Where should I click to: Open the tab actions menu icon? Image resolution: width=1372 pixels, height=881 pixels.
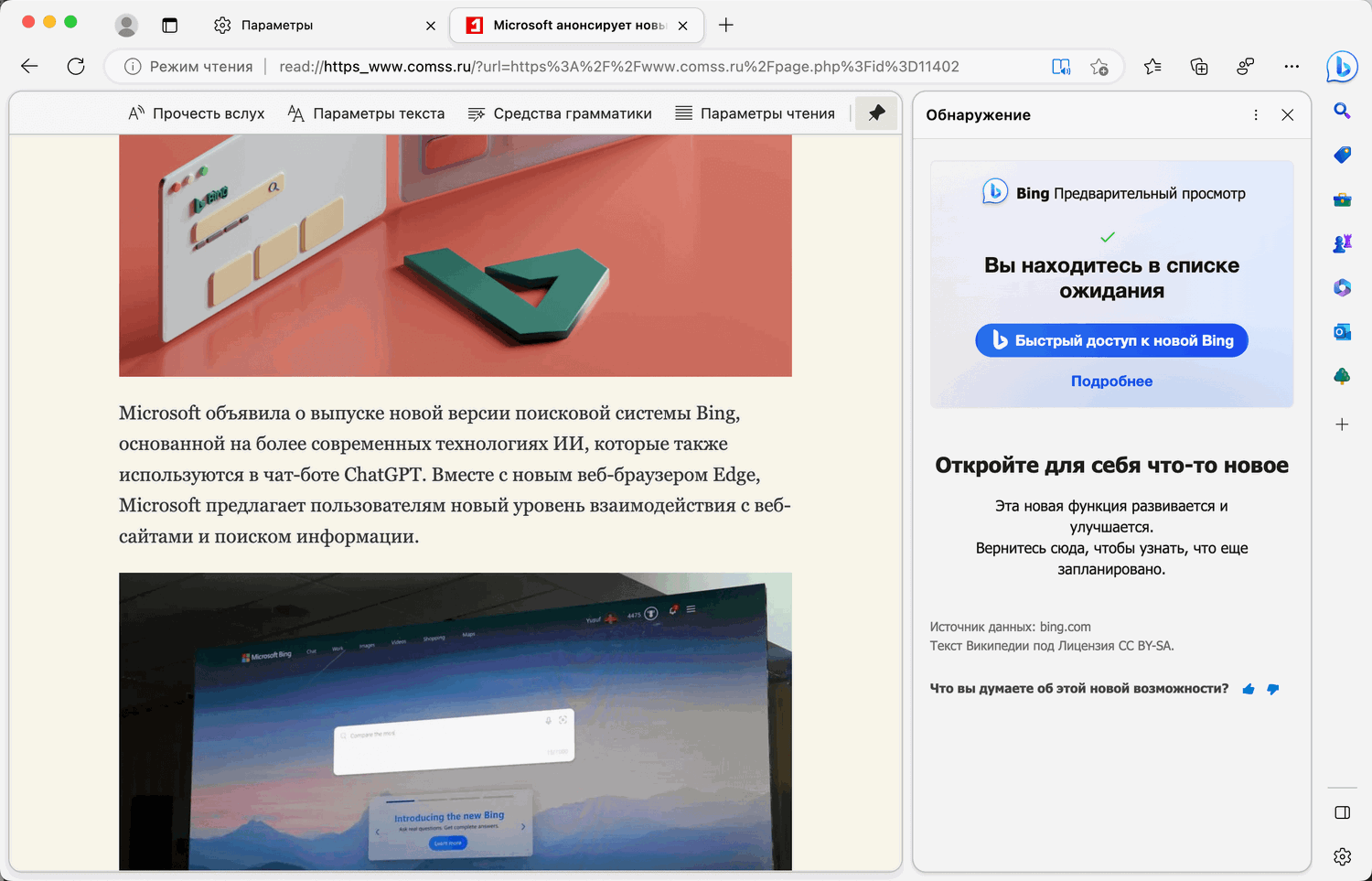169,26
